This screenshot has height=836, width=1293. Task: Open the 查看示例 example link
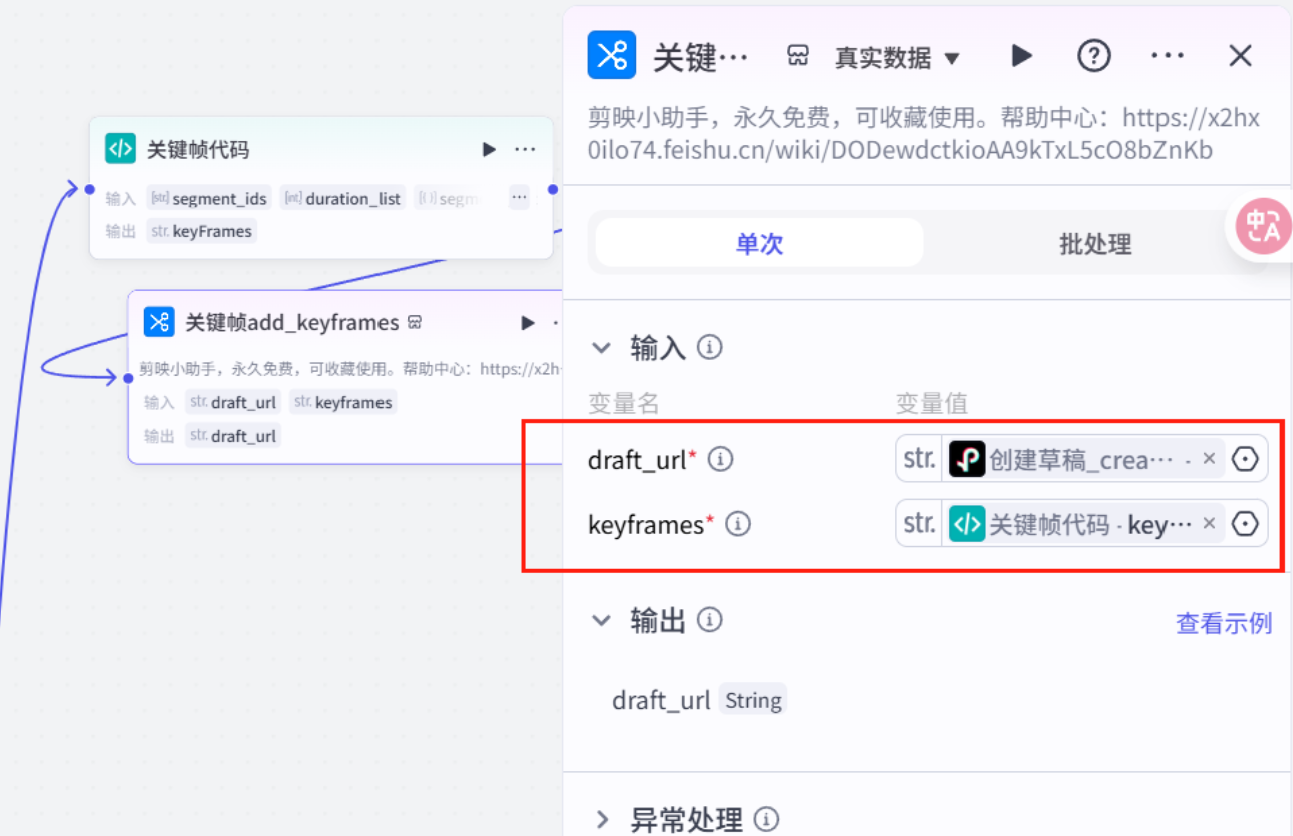1223,622
